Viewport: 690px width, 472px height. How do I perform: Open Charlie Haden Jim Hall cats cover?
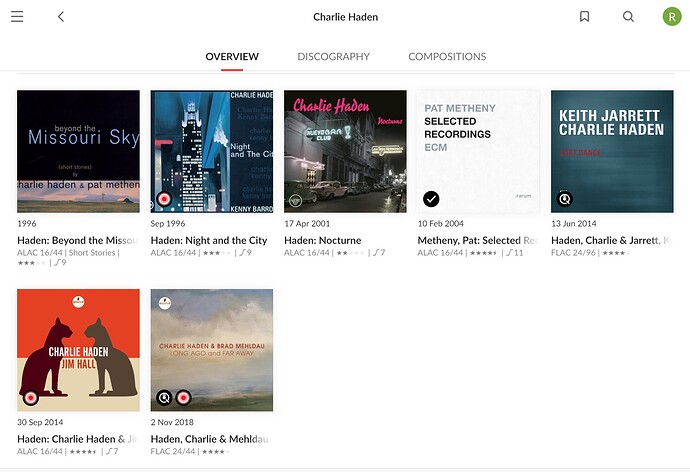point(78,350)
